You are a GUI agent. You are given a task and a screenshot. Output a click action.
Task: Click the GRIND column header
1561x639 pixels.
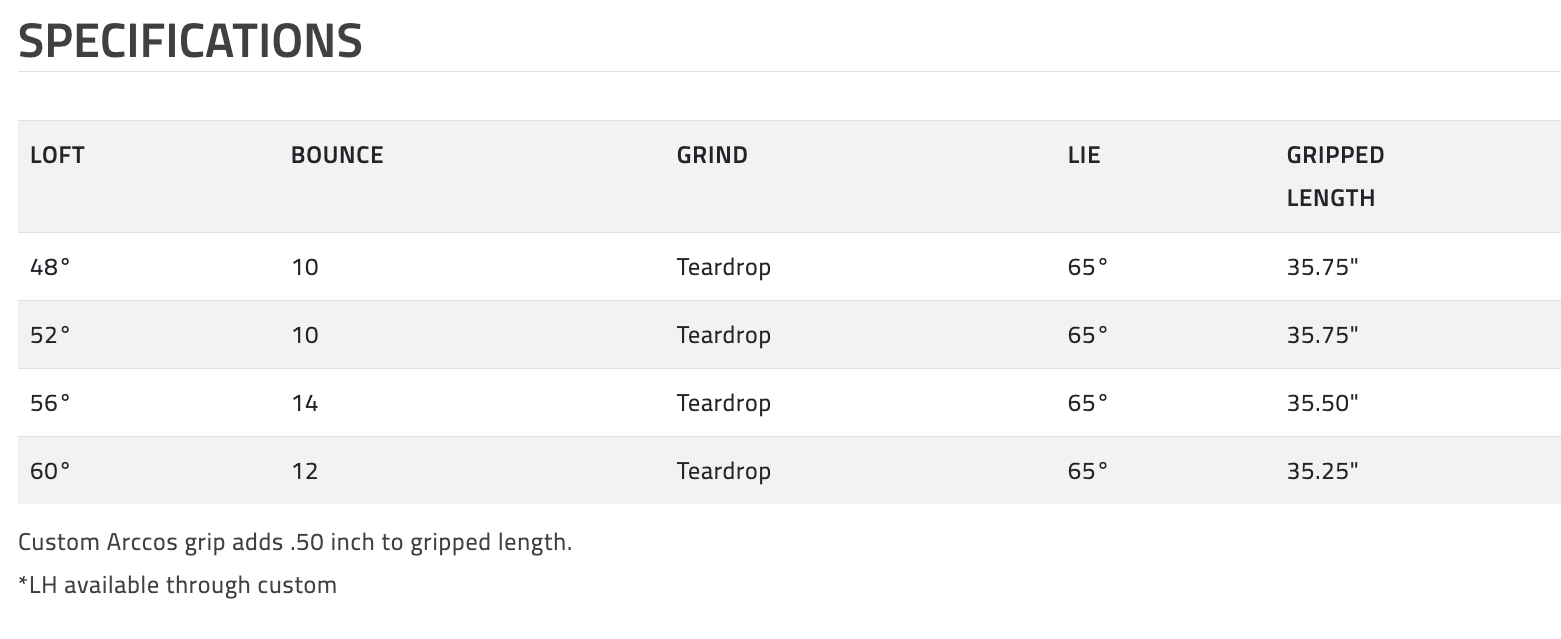point(712,155)
